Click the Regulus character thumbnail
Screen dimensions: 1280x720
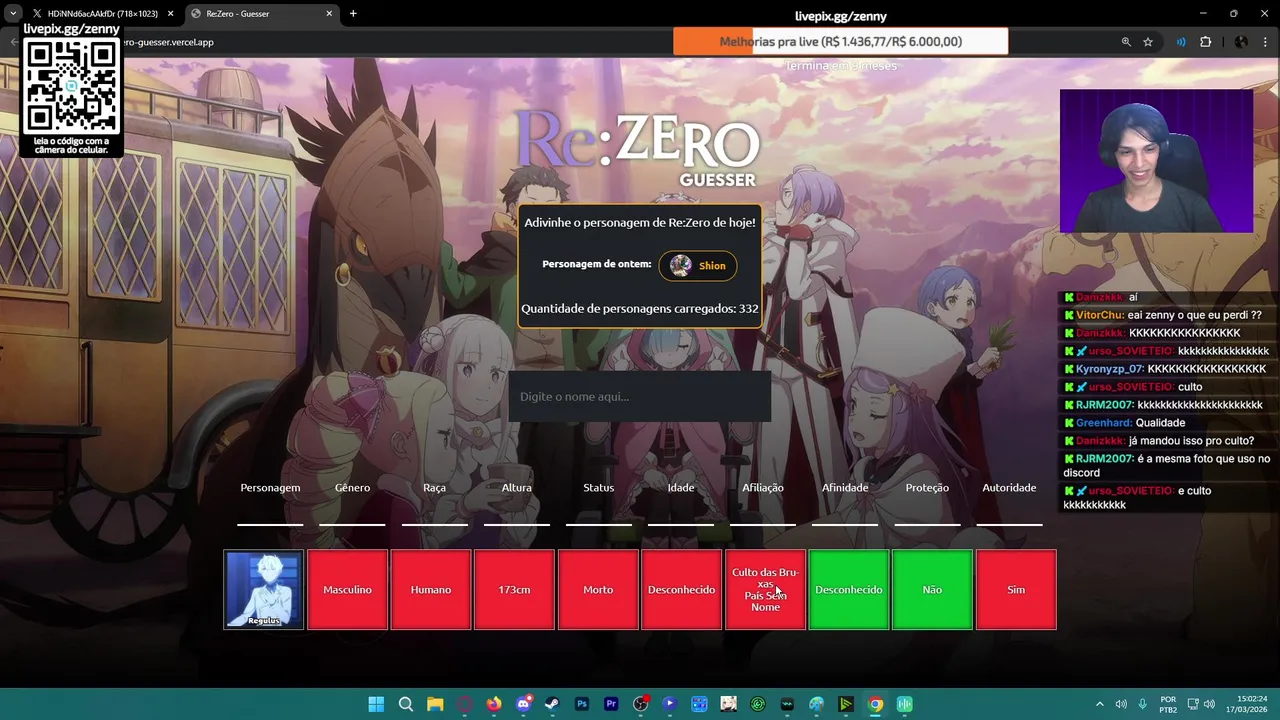[264, 589]
